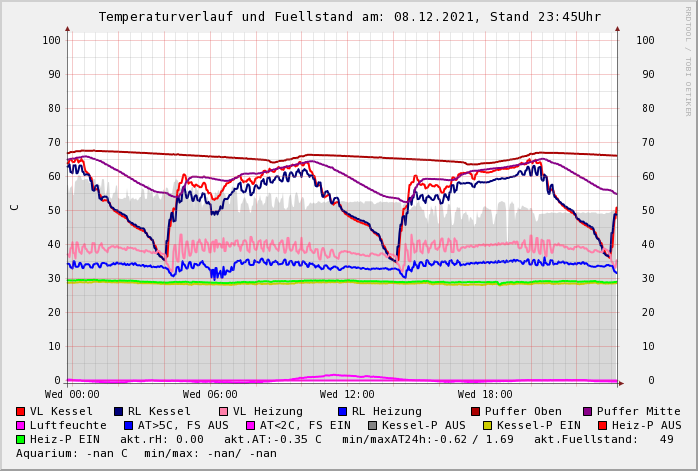Click the Temperaturverlauf und Fuellstand chart title
This screenshot has width=698, height=471.
(349, 17)
